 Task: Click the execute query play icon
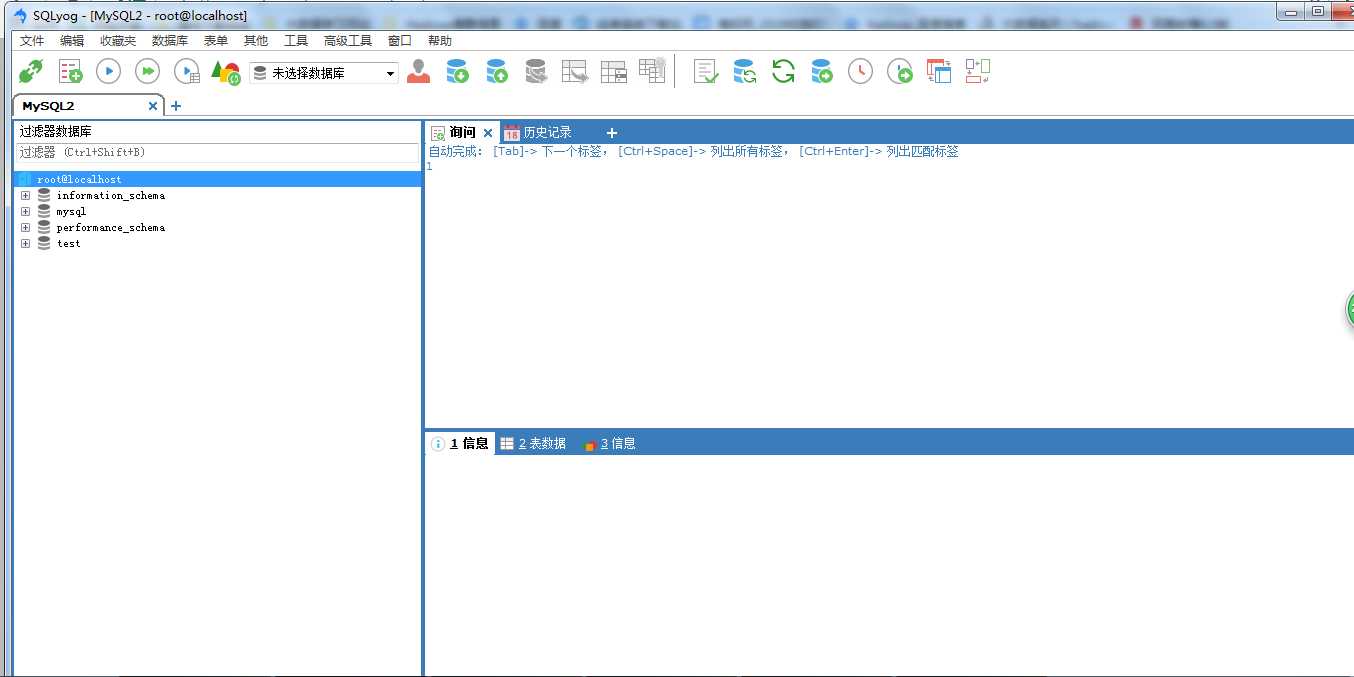tap(108, 71)
